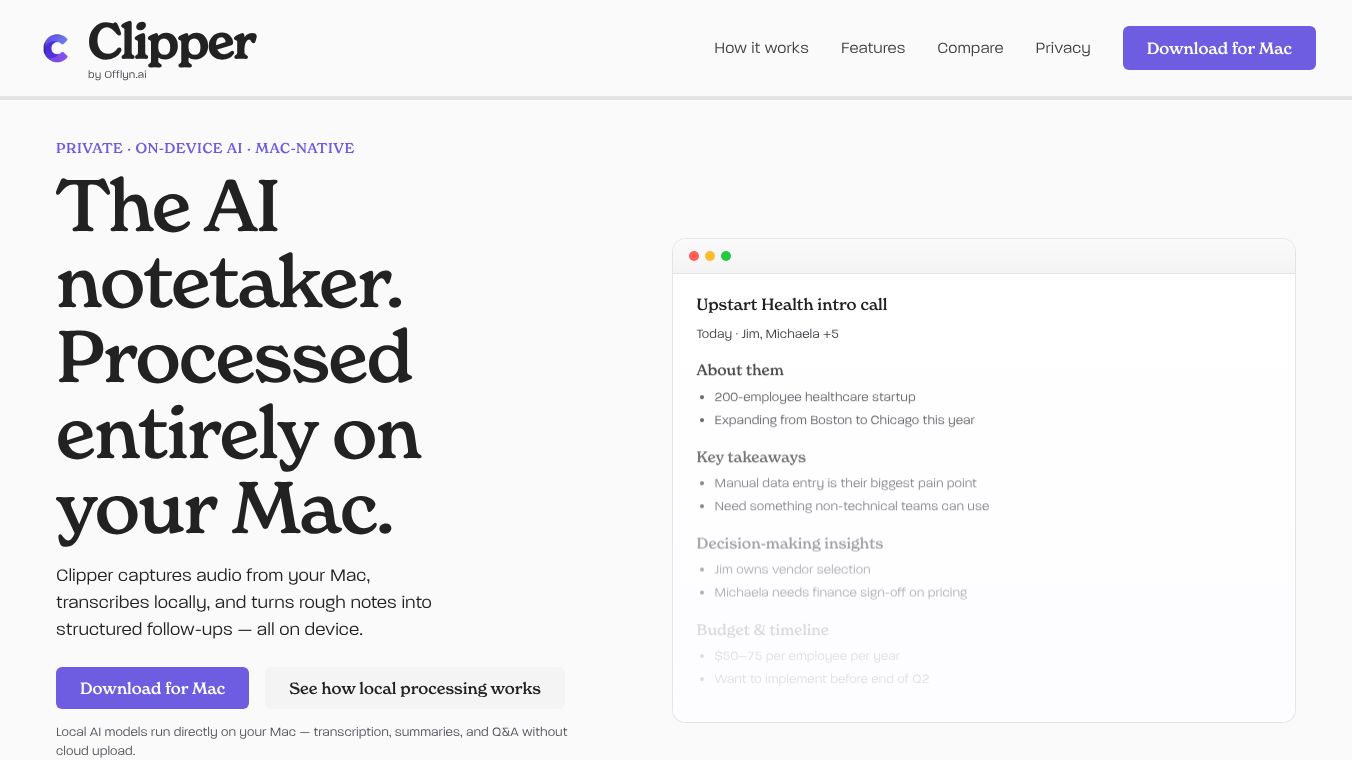This screenshot has height=760, width=1352.
Task: Click the 200-employee healthcare startup bullet
Action: coord(815,397)
